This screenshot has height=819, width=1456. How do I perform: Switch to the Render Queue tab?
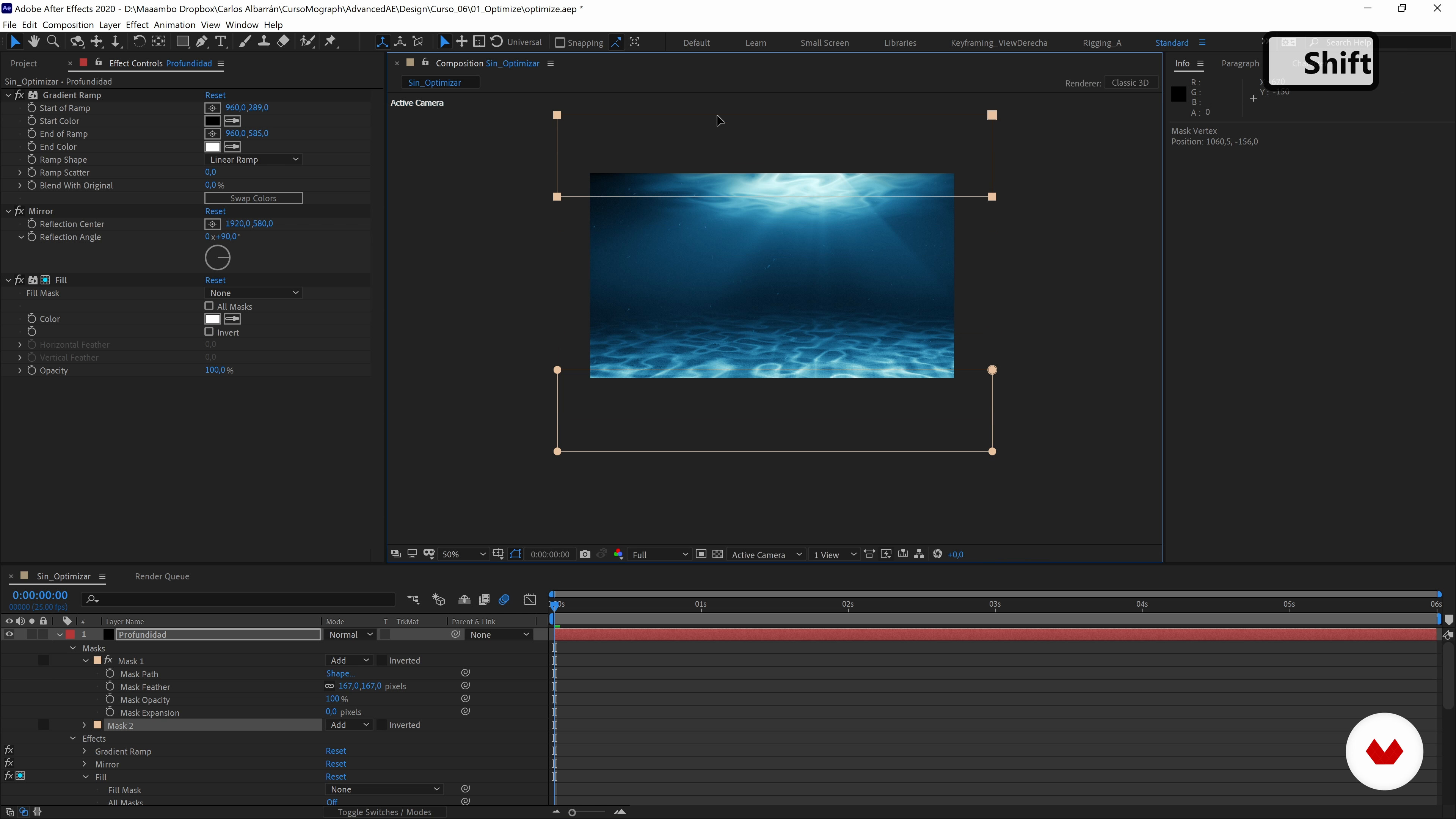[x=162, y=576]
